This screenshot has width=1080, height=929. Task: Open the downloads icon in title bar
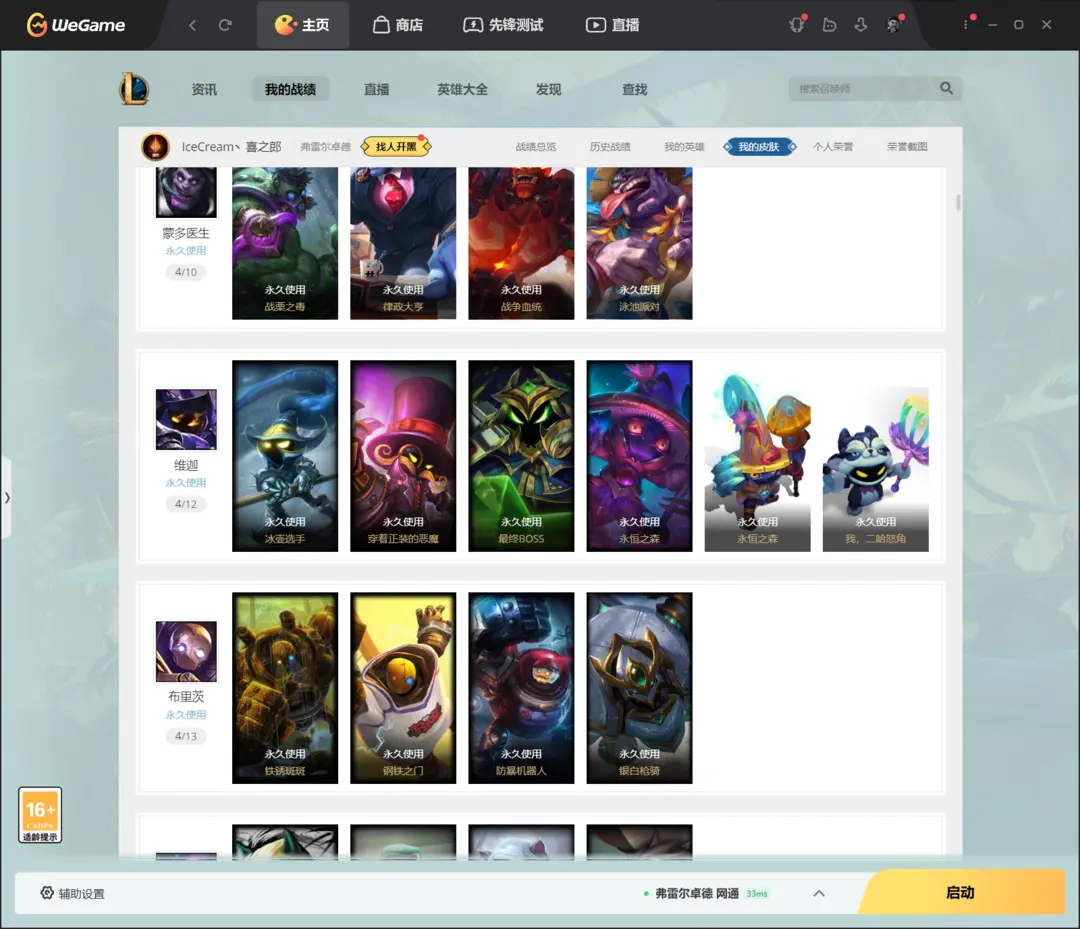[x=861, y=25]
